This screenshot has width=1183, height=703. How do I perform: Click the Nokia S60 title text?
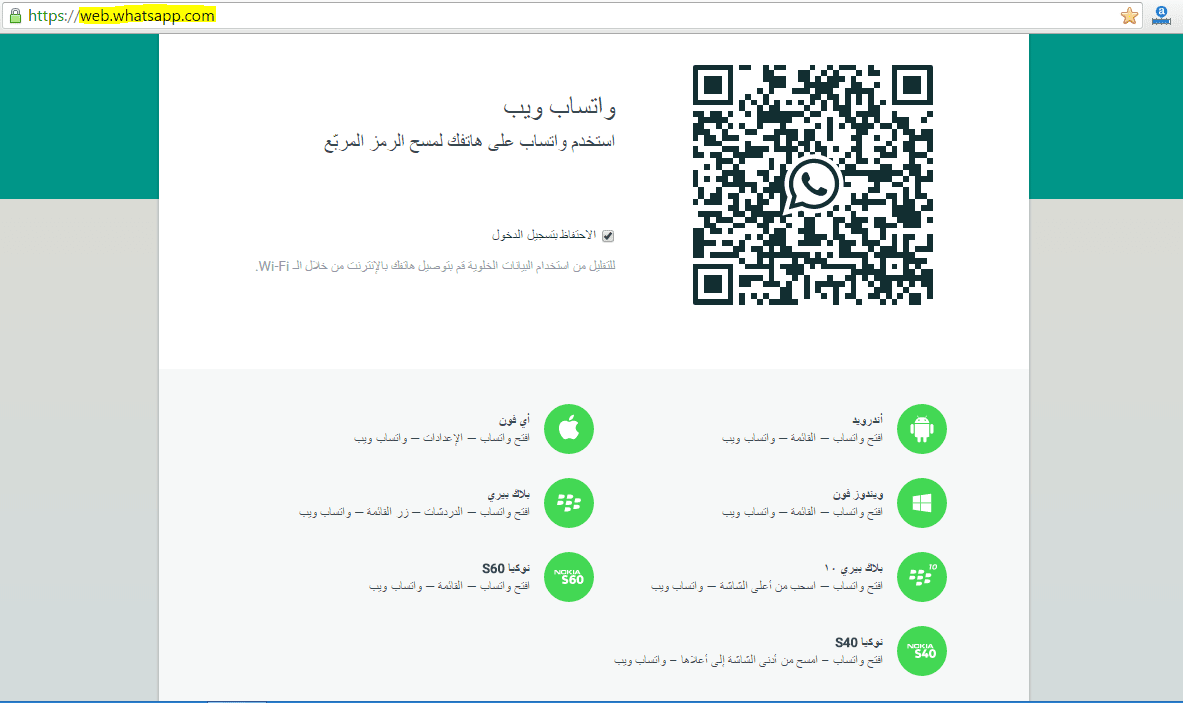coord(506,568)
